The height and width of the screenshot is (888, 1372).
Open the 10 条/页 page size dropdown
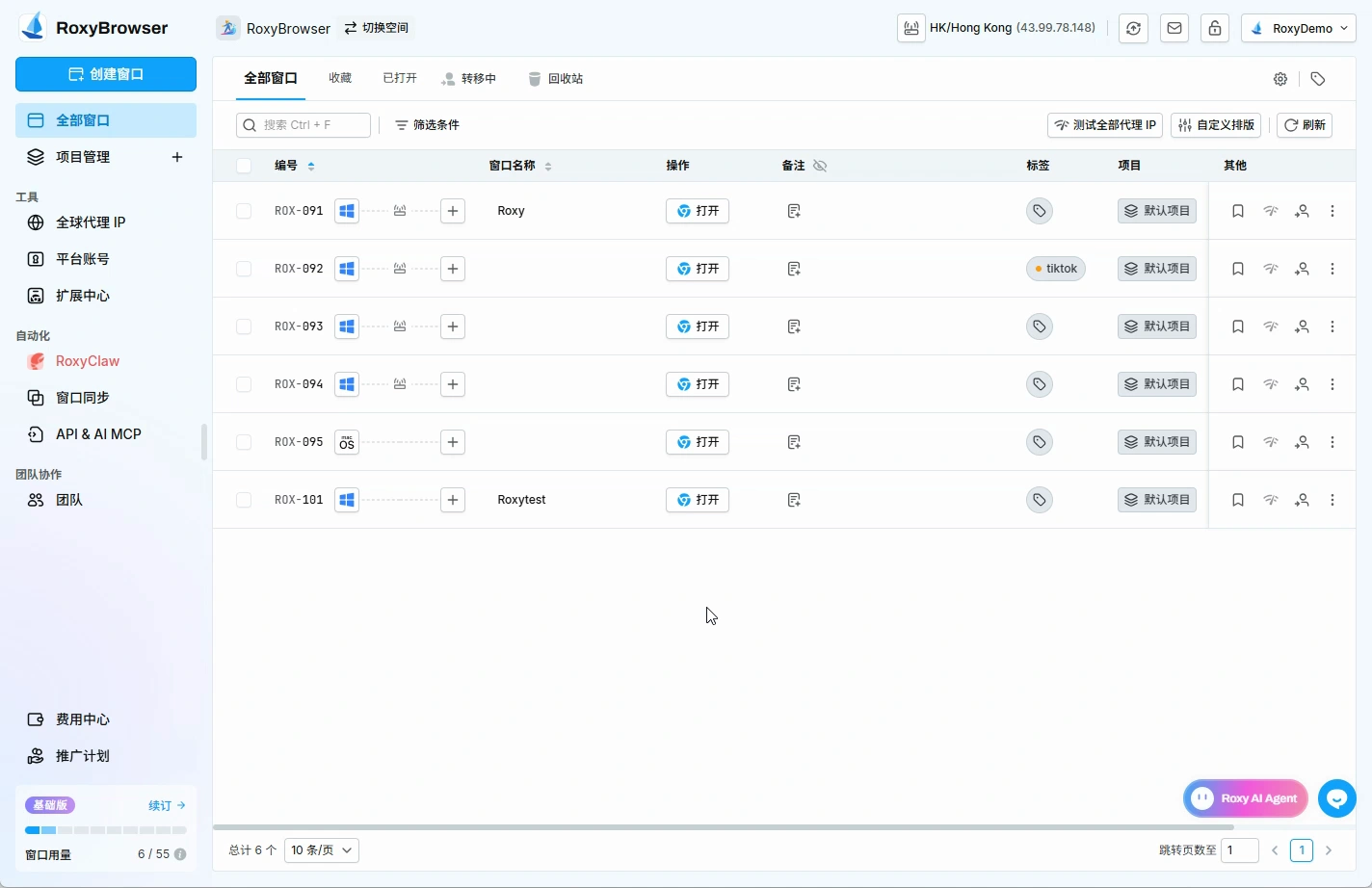[322, 850]
